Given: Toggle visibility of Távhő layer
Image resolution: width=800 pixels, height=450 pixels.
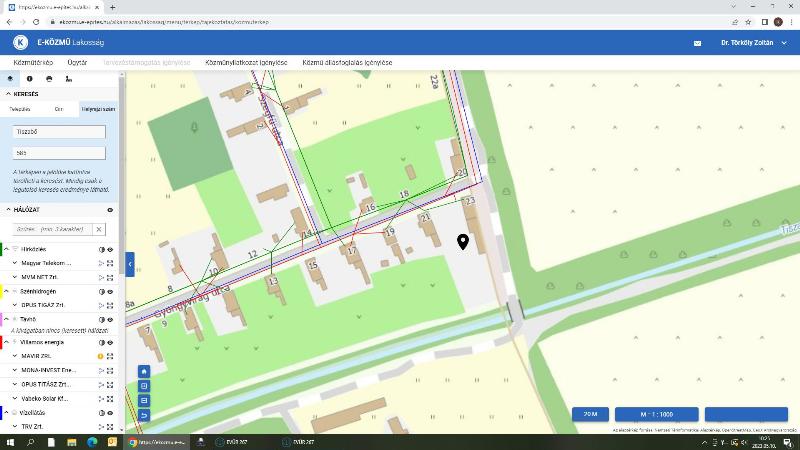Looking at the screenshot, I should click(110, 320).
